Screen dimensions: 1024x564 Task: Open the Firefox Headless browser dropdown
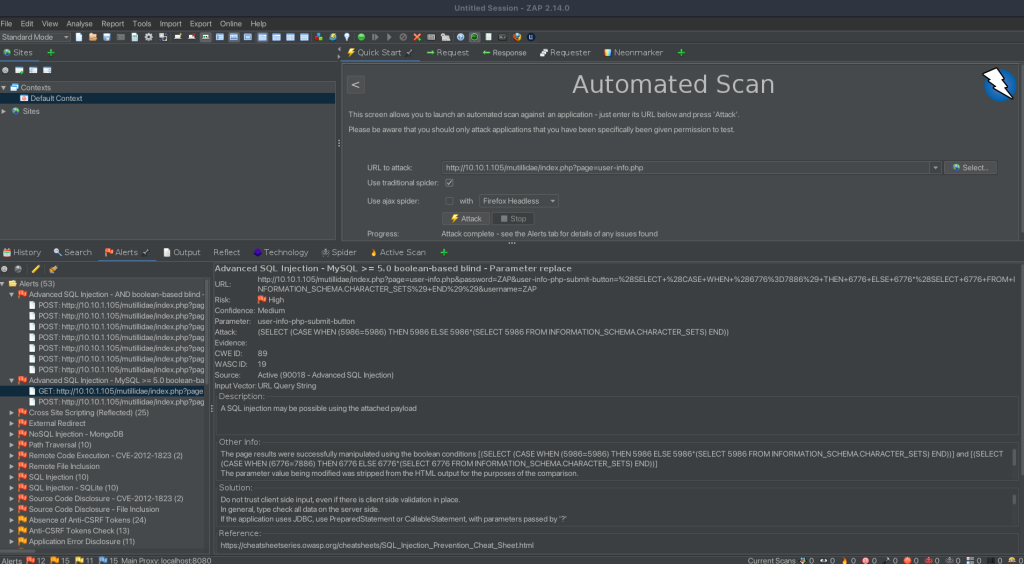[x=519, y=201]
